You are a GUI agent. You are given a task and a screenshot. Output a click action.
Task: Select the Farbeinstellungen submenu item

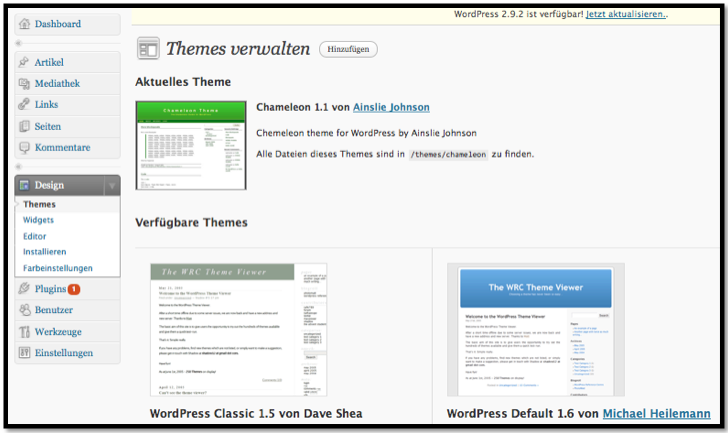(x=58, y=268)
